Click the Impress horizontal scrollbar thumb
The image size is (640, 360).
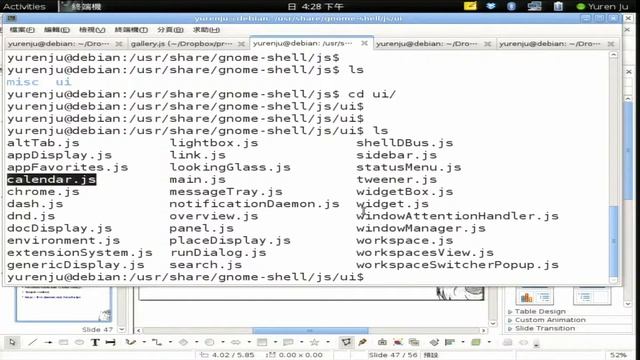(x=310, y=330)
